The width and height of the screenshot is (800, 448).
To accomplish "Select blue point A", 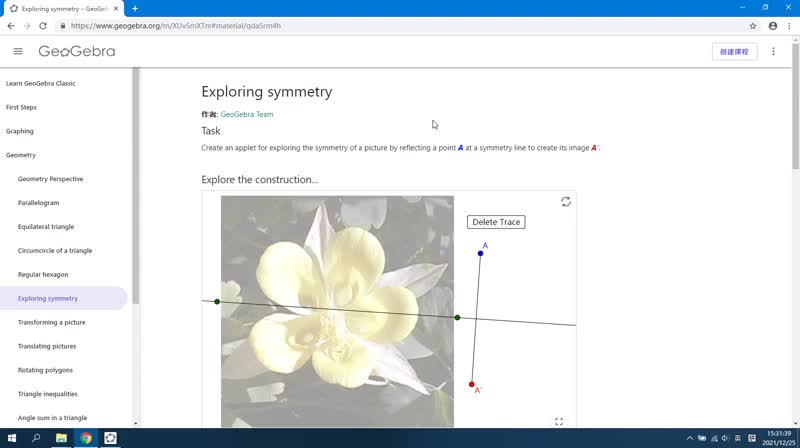I will click(x=480, y=253).
